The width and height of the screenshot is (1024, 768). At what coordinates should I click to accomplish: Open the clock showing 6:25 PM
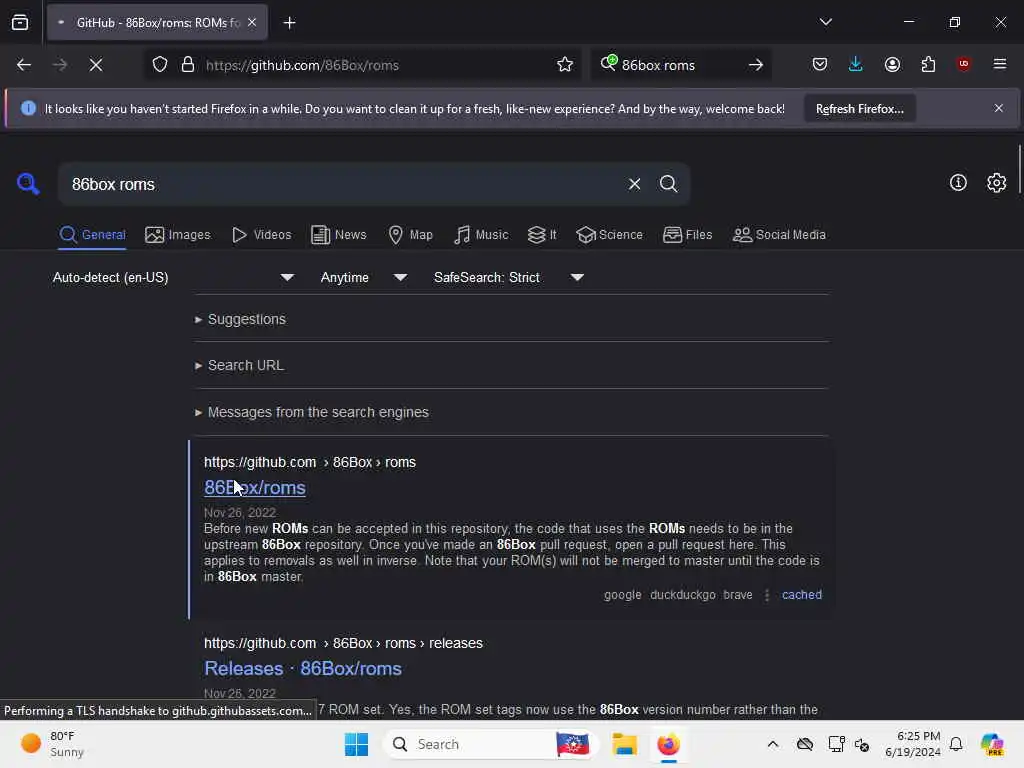point(912,744)
